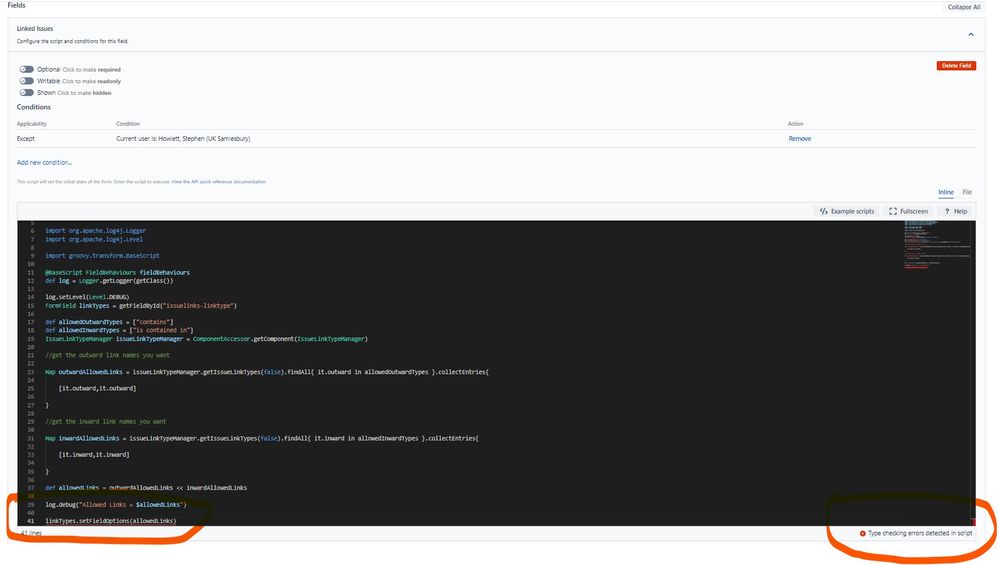Click the def allowedLinks line 37
The height and width of the screenshot is (565, 999).
pyautogui.click(x=146, y=488)
